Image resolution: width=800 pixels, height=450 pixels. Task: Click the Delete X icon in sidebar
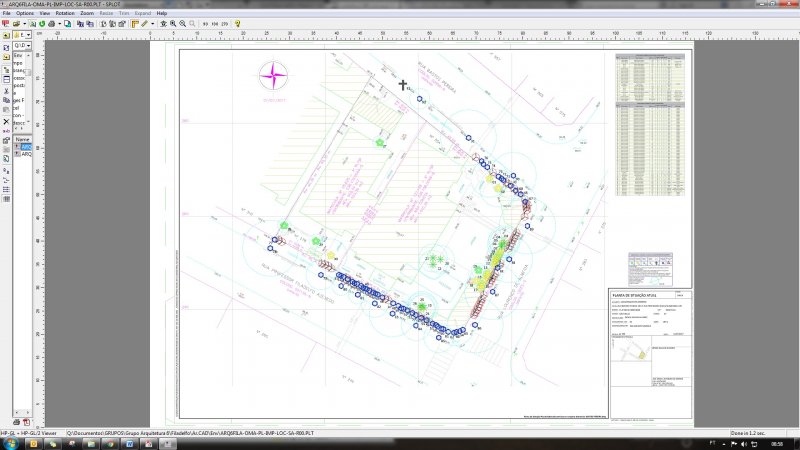tap(6, 121)
